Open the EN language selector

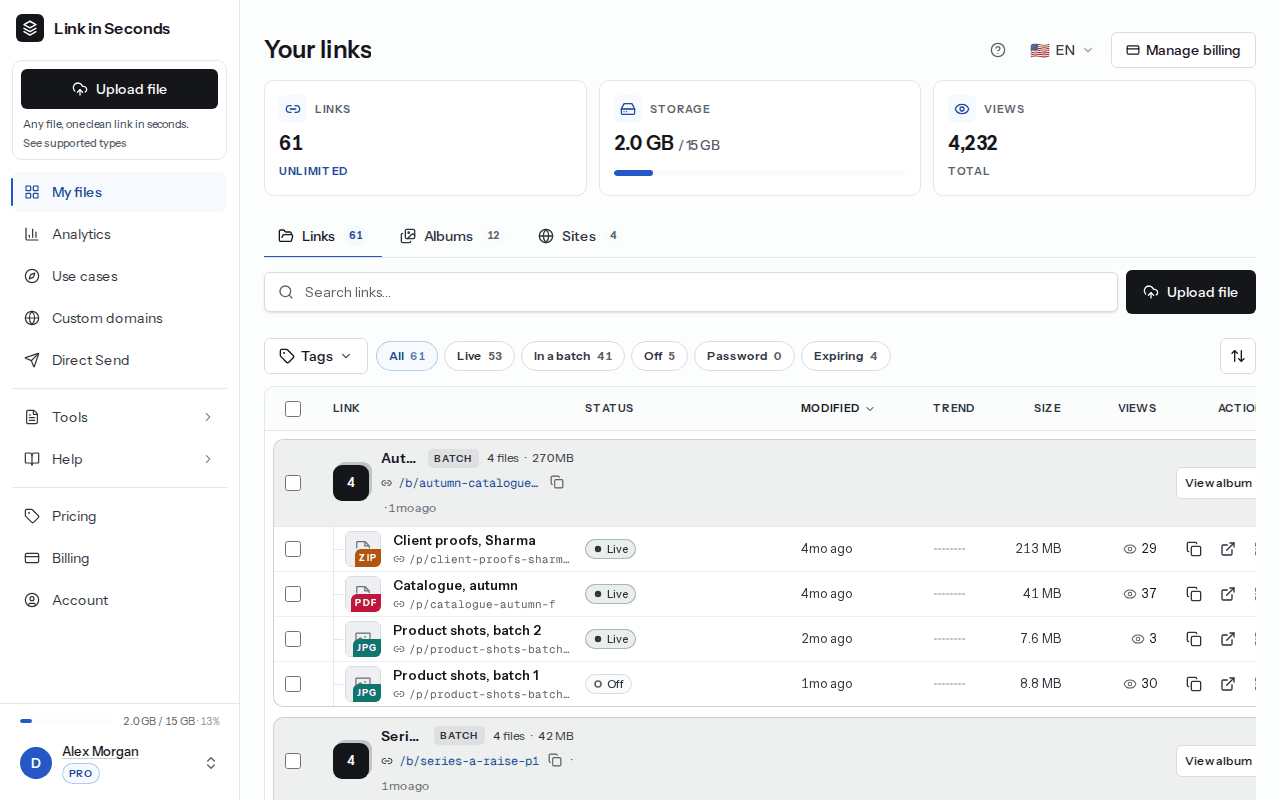[1061, 50]
